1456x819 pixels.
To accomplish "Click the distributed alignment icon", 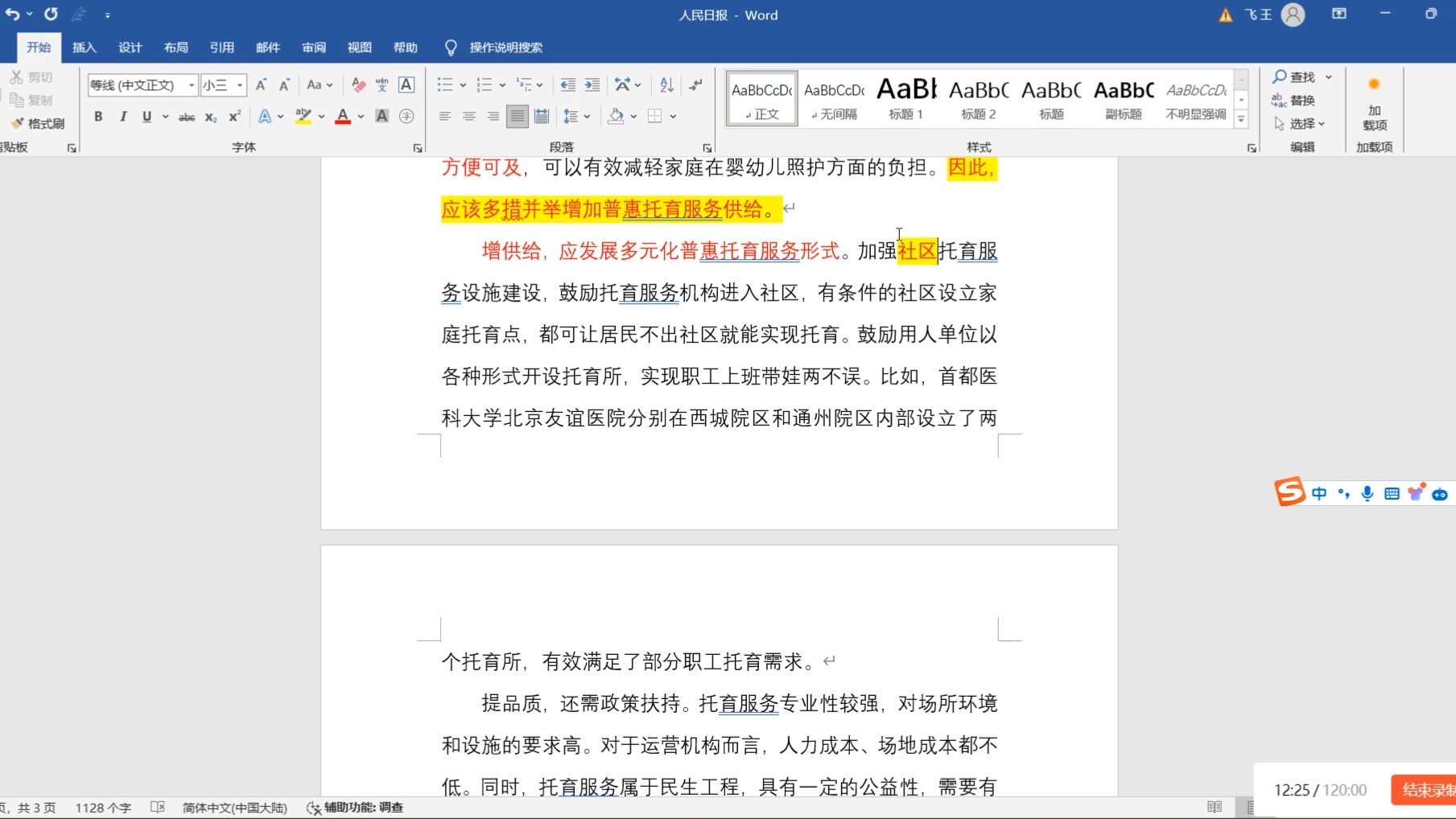I will click(x=542, y=117).
